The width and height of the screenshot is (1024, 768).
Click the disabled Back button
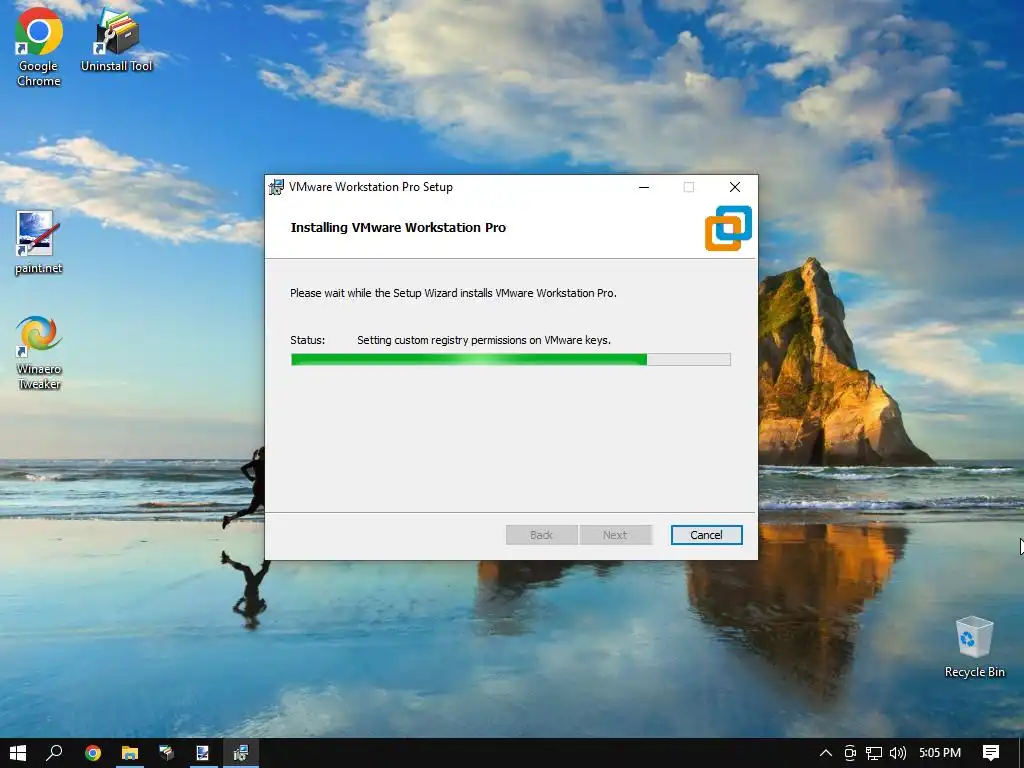(x=541, y=535)
